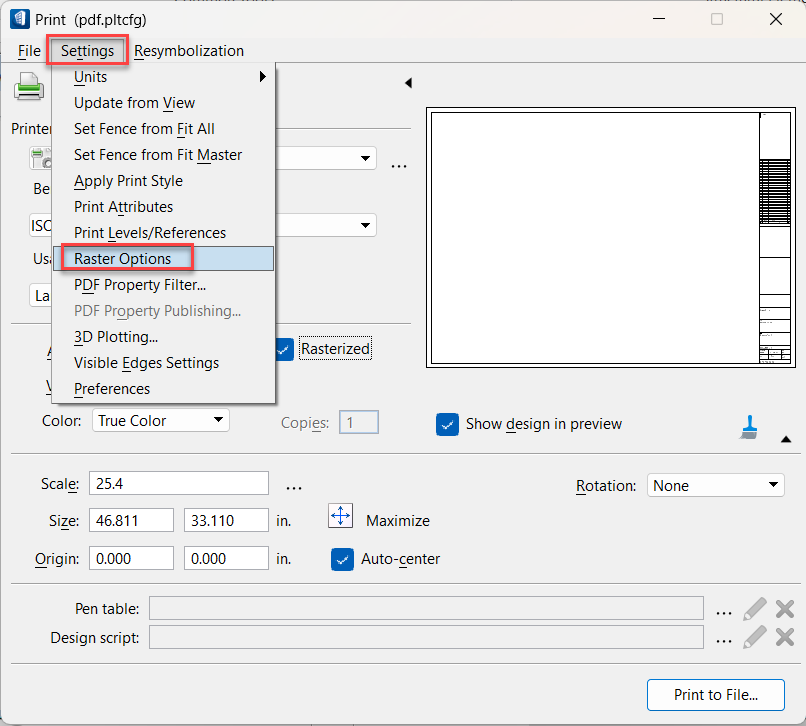Choose Preferences in the Settings menu
Screen dimensions: 806x726
[x=112, y=389]
